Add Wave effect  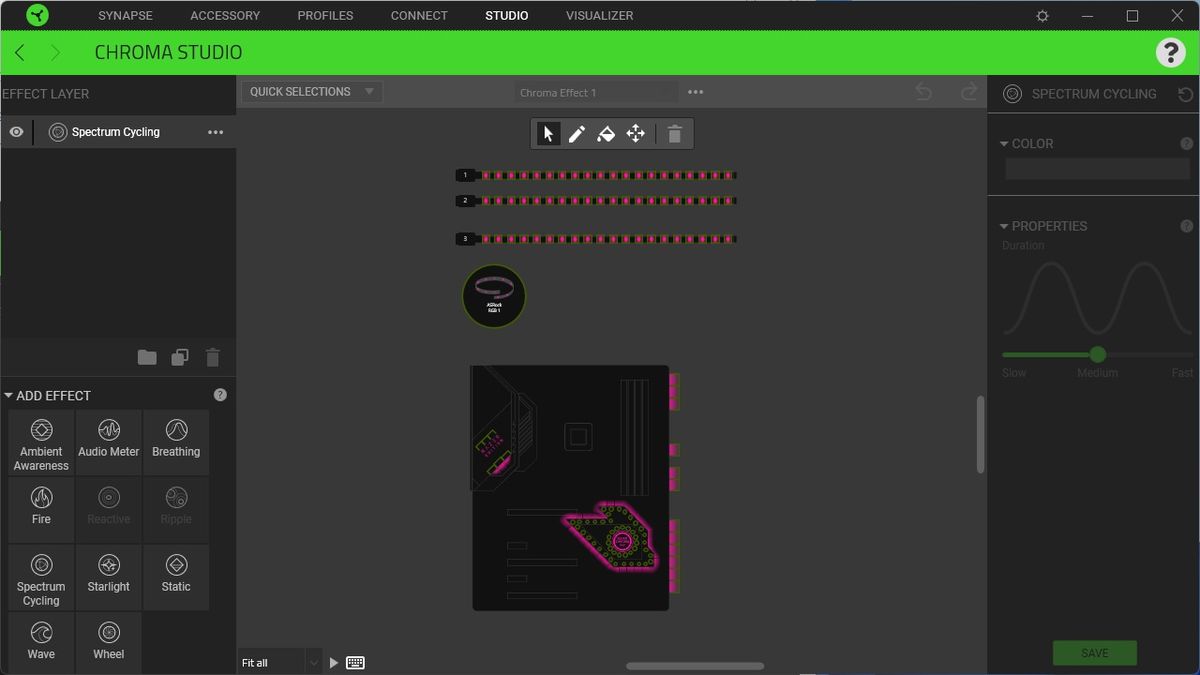click(x=41, y=643)
